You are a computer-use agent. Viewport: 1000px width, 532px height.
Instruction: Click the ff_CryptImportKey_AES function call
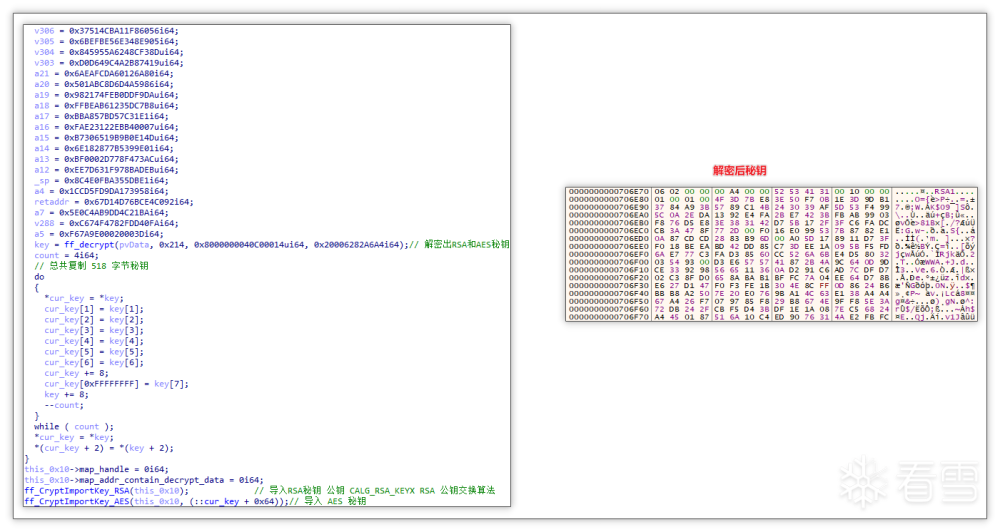(x=156, y=501)
